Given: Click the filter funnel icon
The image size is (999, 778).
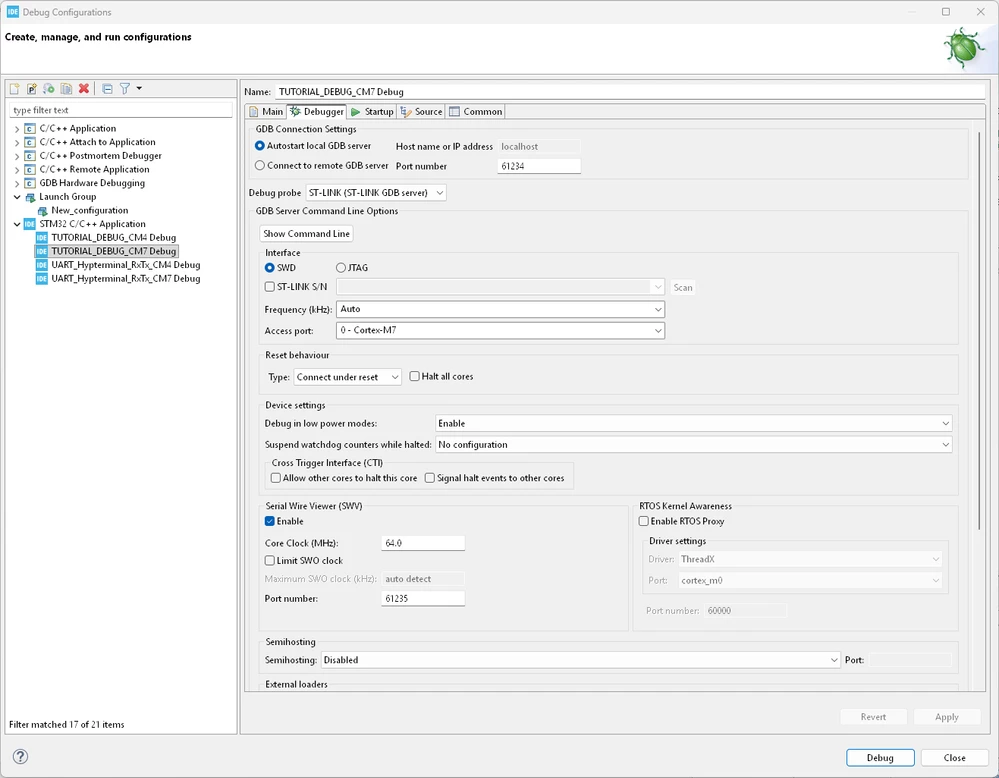Looking at the screenshot, I should click(x=125, y=89).
